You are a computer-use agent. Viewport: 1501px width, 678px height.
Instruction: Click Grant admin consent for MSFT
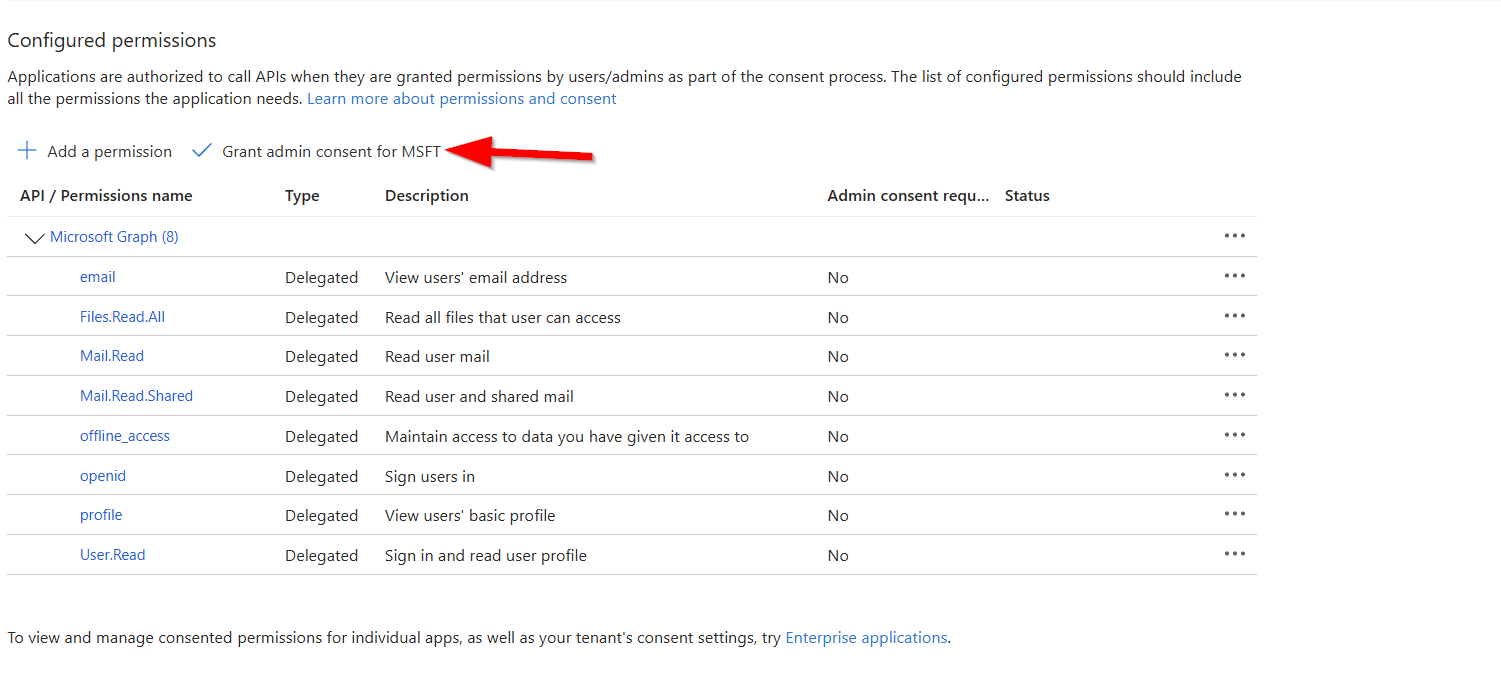[317, 151]
